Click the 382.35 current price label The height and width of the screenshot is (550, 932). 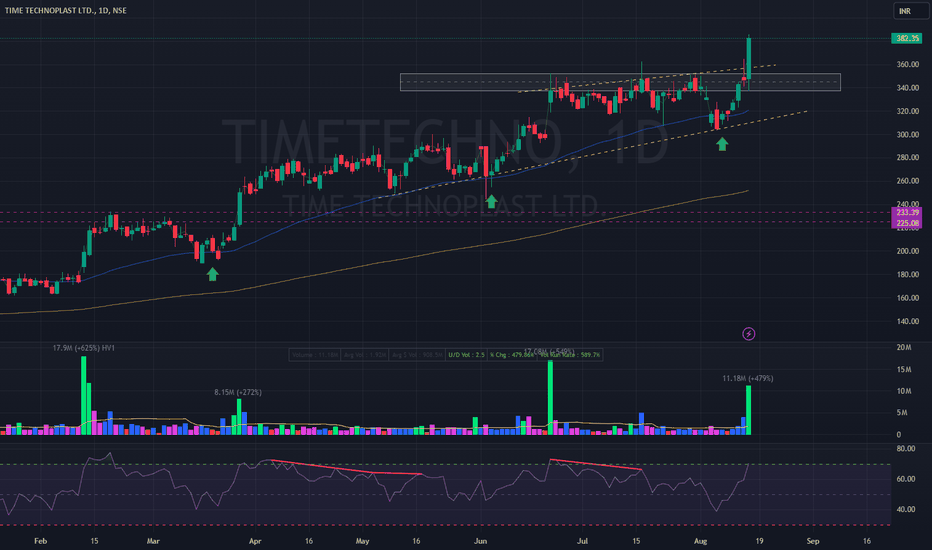tap(906, 38)
